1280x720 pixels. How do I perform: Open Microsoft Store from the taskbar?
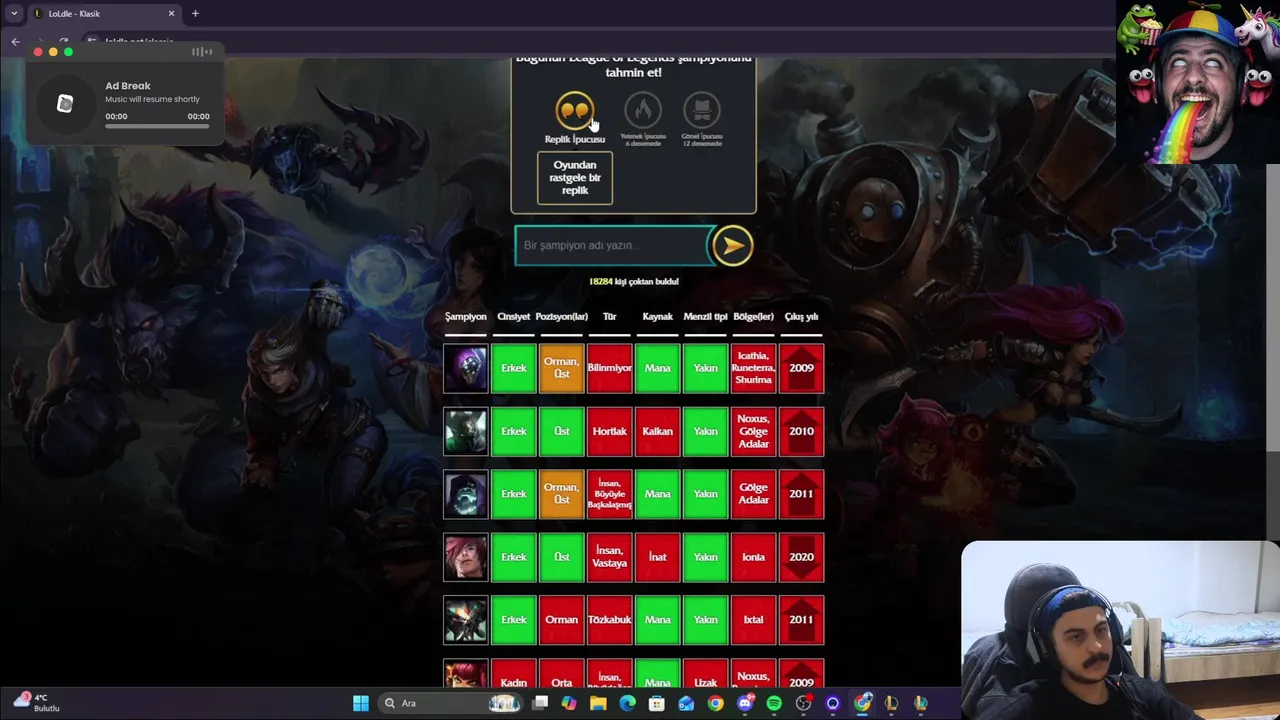pyautogui.click(x=657, y=703)
